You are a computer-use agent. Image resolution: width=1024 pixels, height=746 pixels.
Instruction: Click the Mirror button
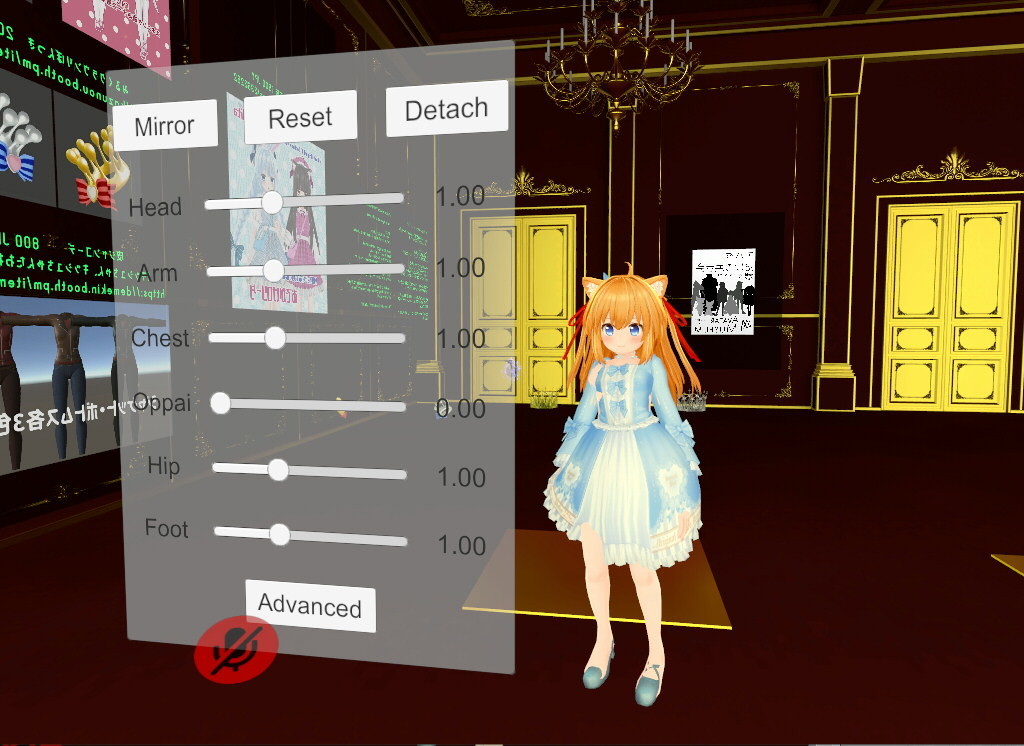coord(166,125)
